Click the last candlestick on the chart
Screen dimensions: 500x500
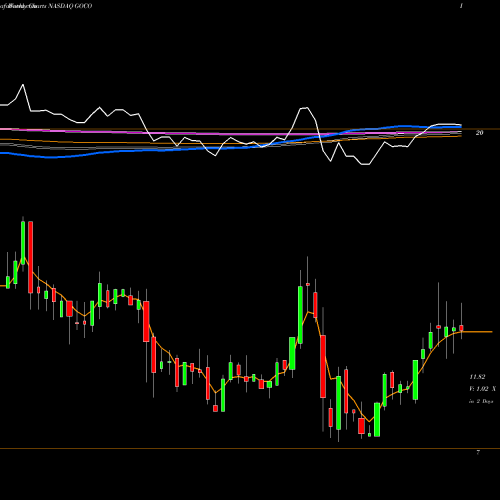click(x=461, y=328)
